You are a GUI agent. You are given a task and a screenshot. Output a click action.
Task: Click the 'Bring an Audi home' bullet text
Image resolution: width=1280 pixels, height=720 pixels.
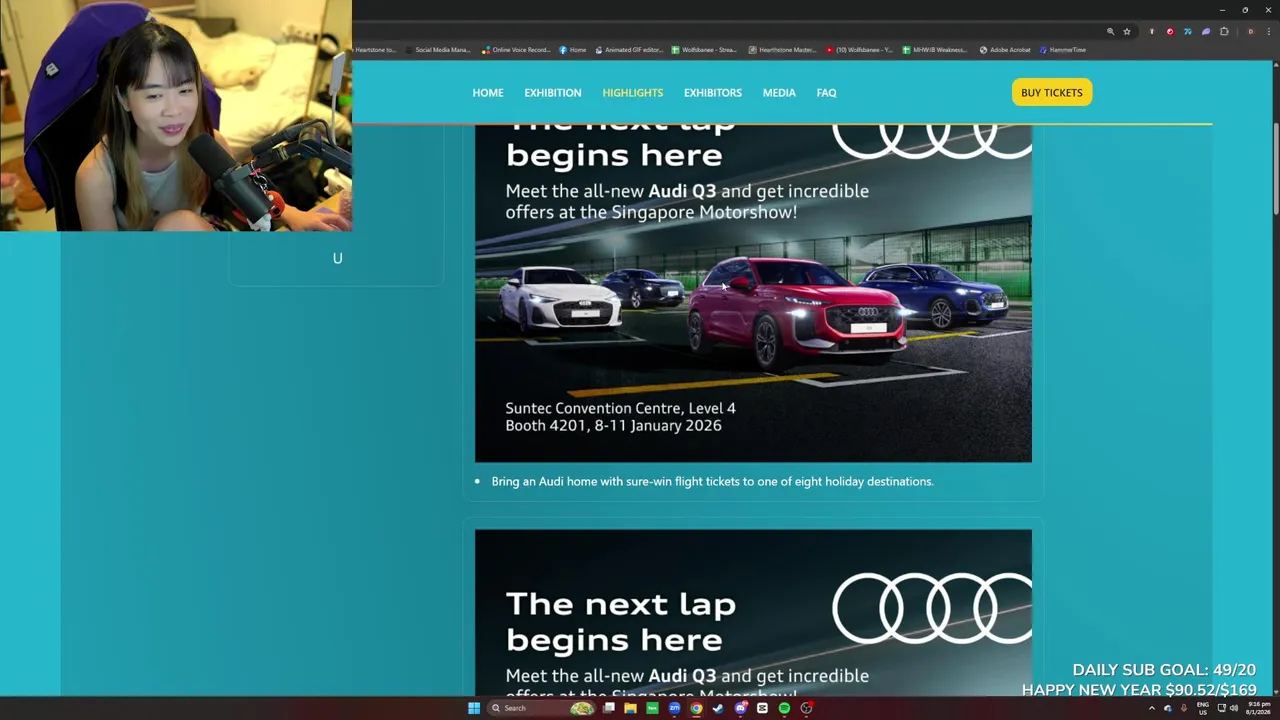712,481
